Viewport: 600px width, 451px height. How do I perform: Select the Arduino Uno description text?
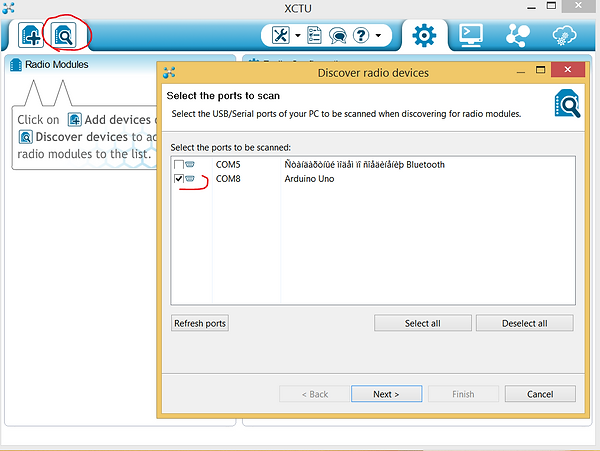click(x=309, y=179)
